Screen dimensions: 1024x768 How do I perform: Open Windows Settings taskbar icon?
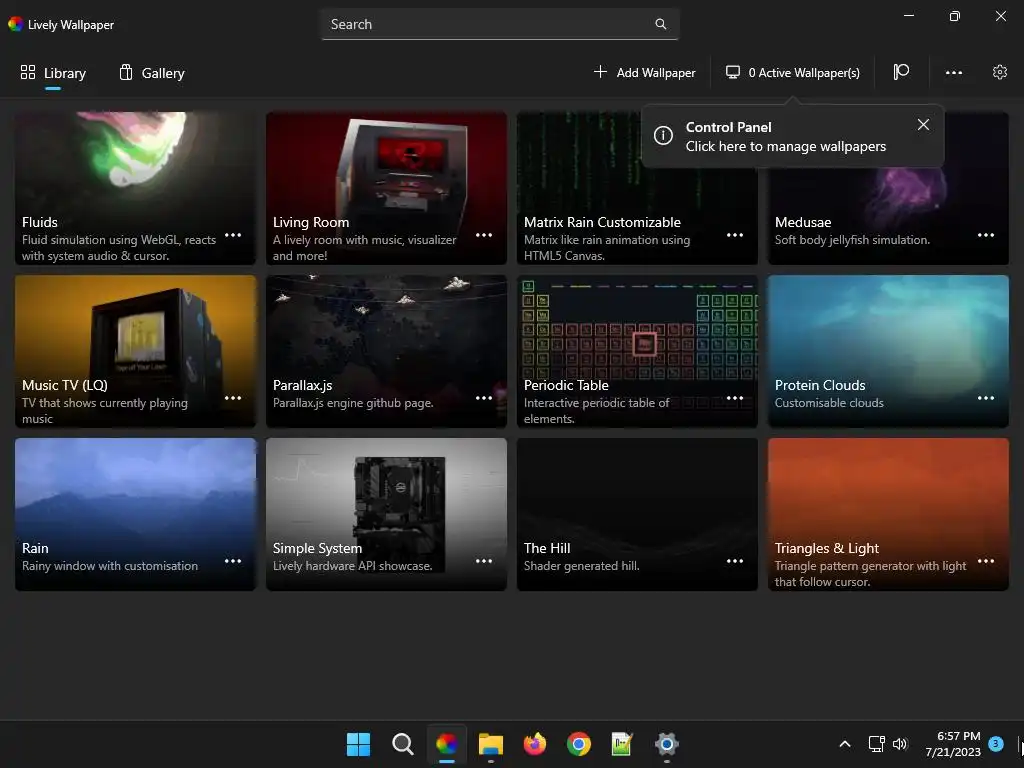tap(667, 744)
